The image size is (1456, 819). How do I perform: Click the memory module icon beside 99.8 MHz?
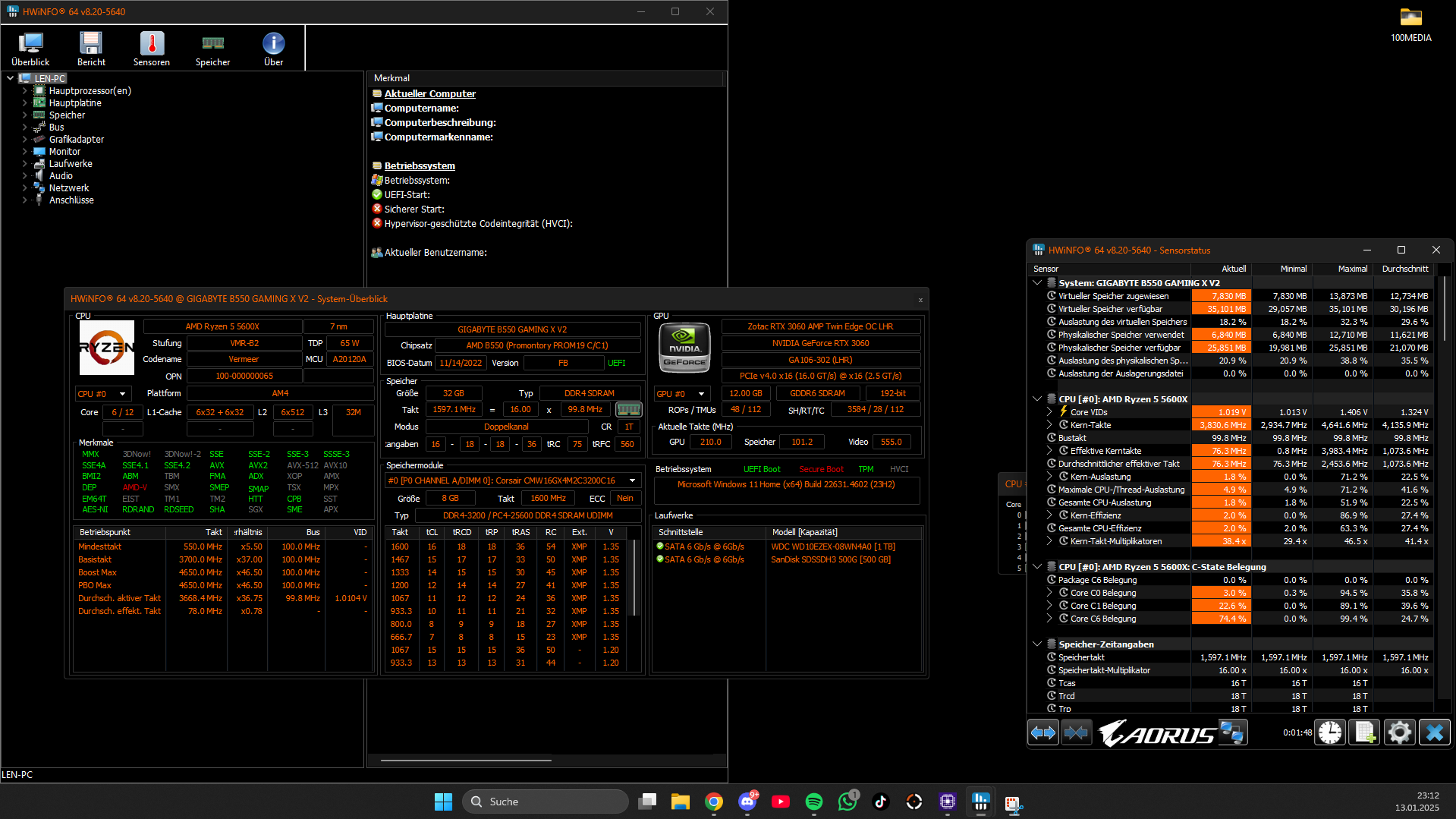[628, 410]
